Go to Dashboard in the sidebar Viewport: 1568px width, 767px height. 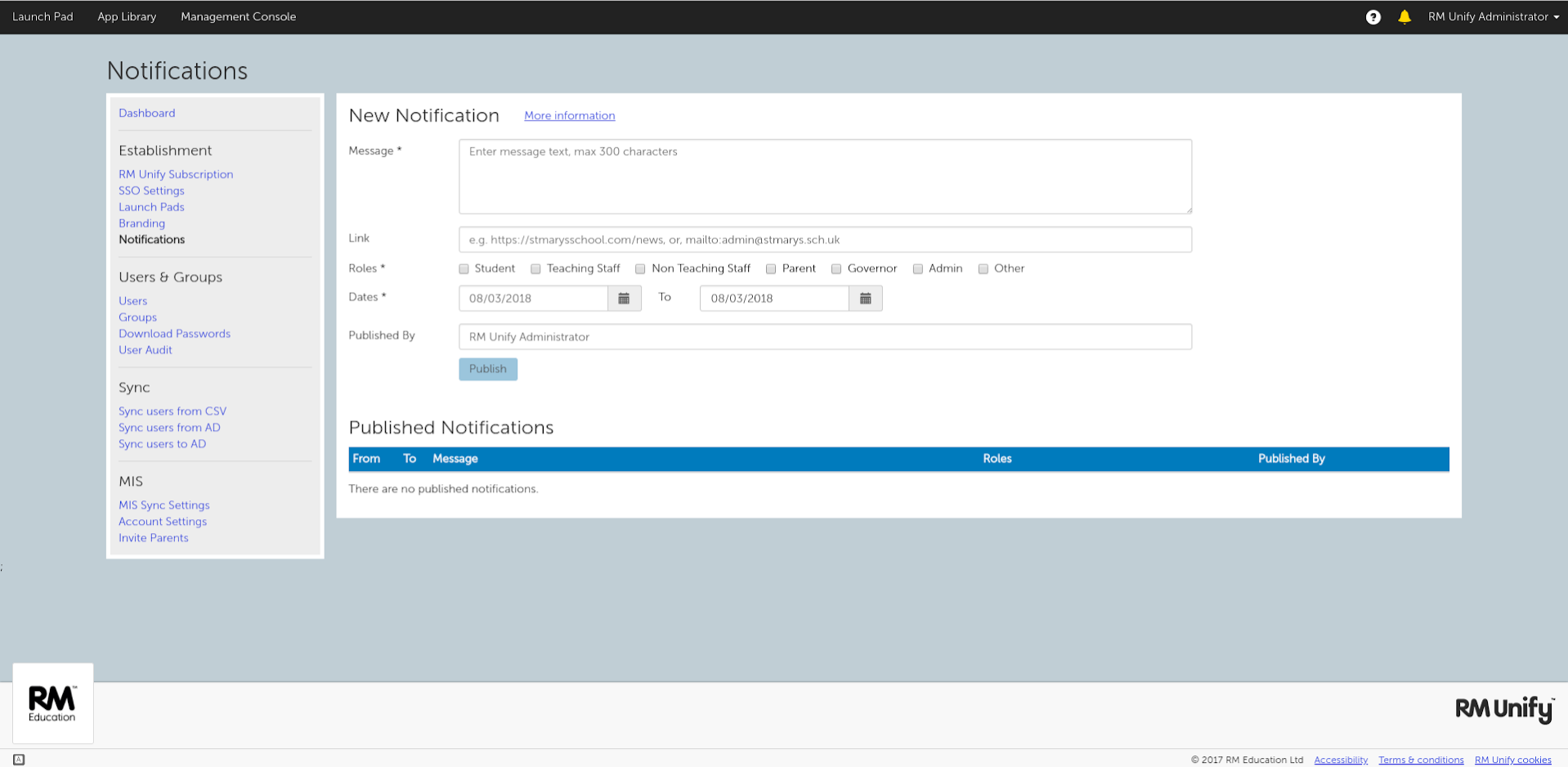[146, 113]
